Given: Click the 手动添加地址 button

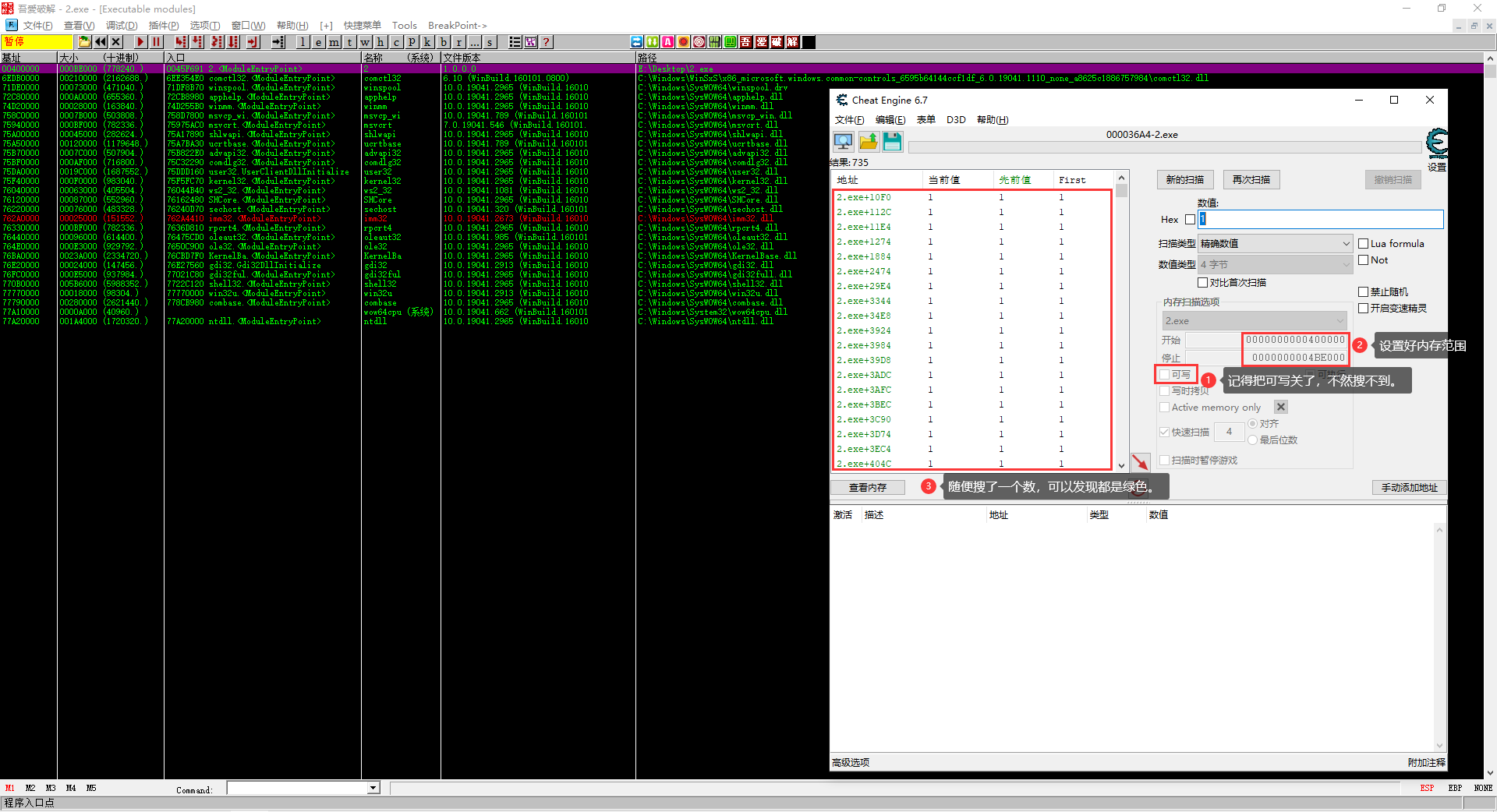Looking at the screenshot, I should click(x=1409, y=488).
